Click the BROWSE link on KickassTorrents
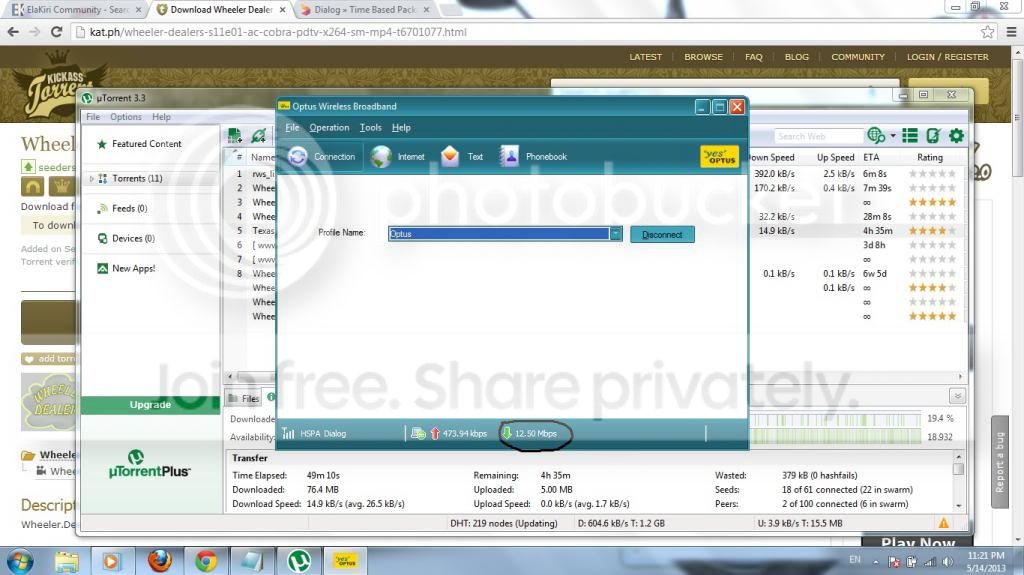The image size is (1024, 575). [x=703, y=57]
